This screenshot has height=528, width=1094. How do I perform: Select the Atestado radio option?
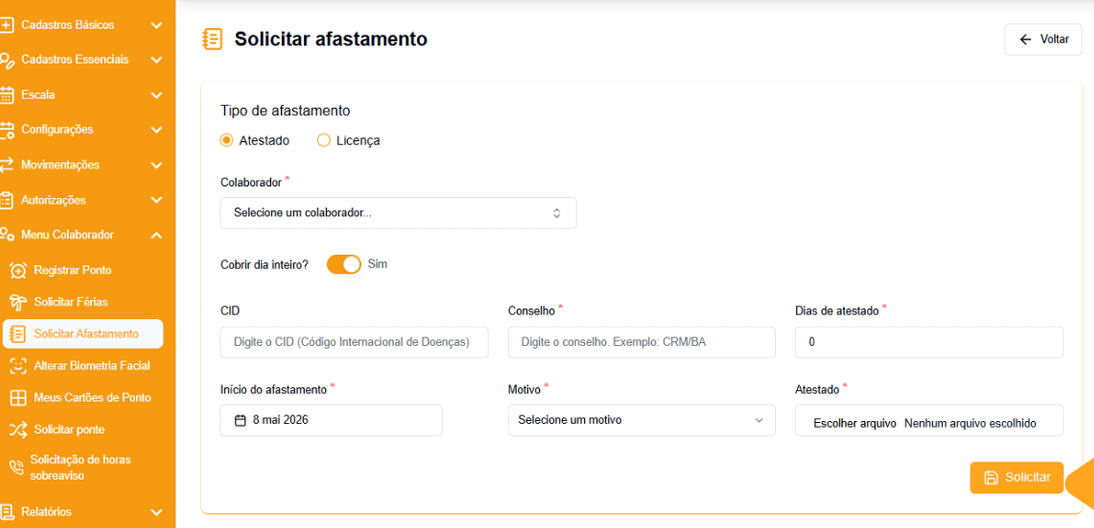[226, 140]
